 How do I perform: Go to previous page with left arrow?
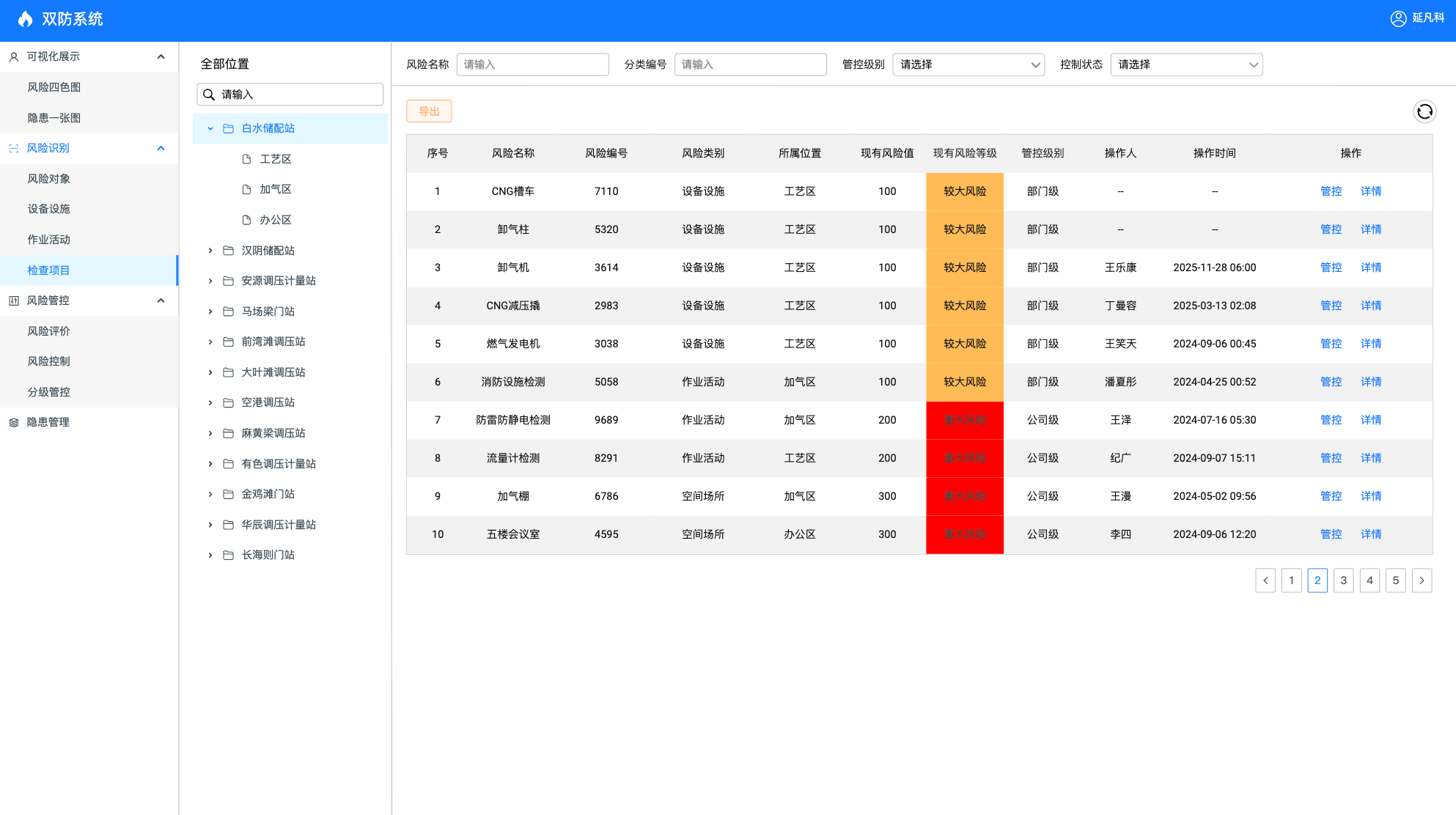point(1265,580)
